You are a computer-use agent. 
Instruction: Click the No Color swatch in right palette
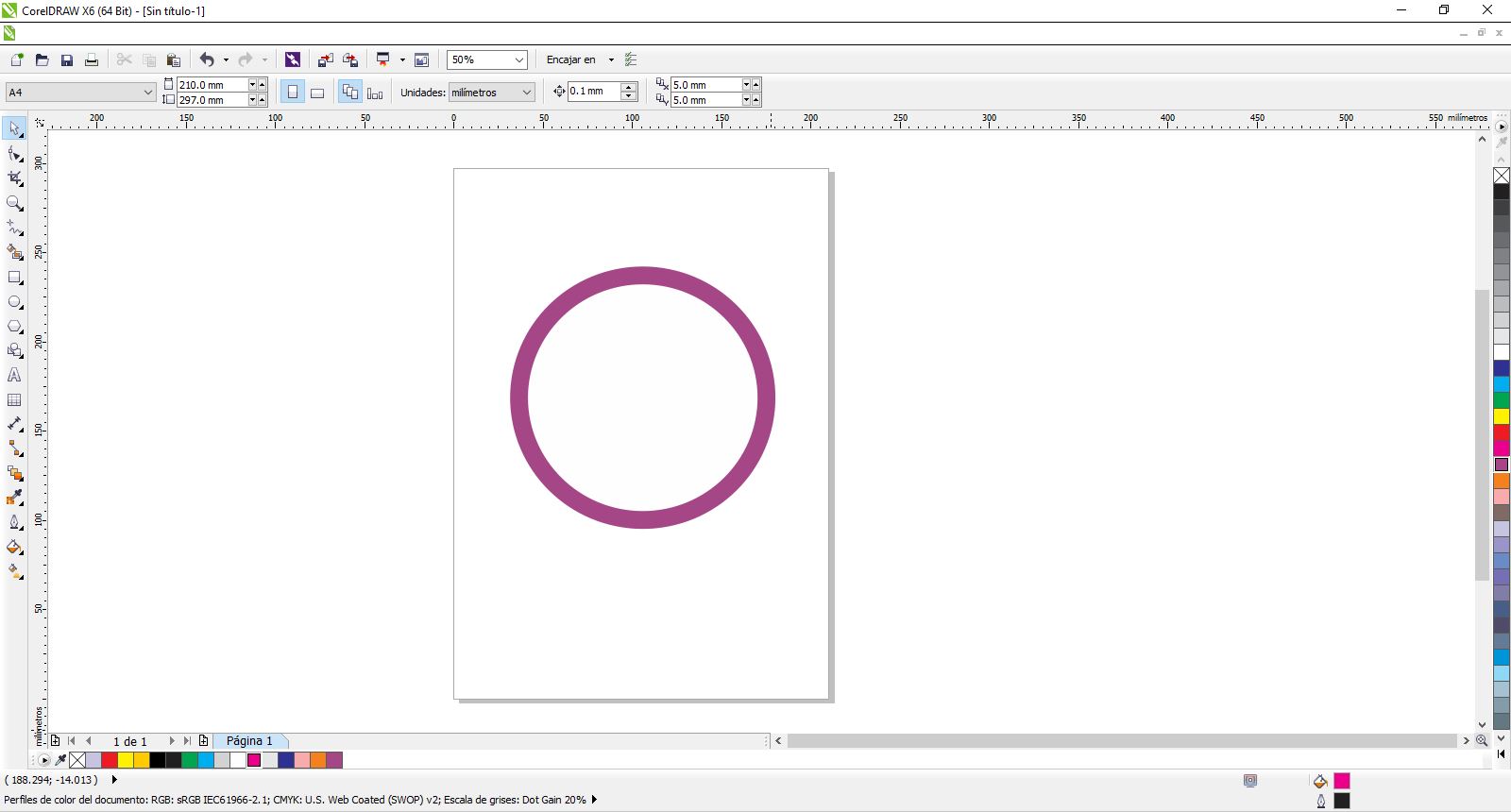point(1502,176)
